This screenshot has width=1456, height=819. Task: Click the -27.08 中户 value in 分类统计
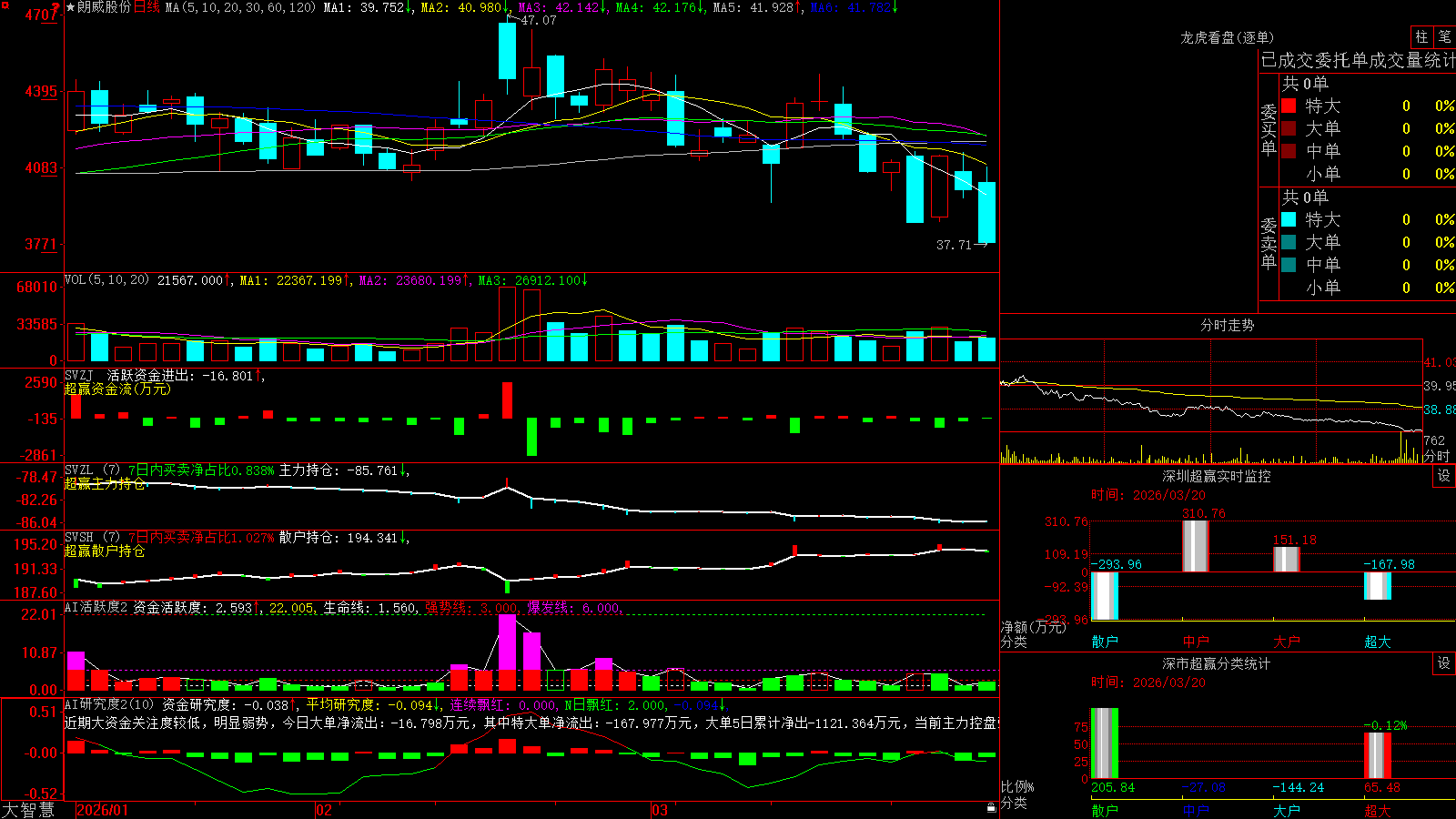tap(1203, 787)
